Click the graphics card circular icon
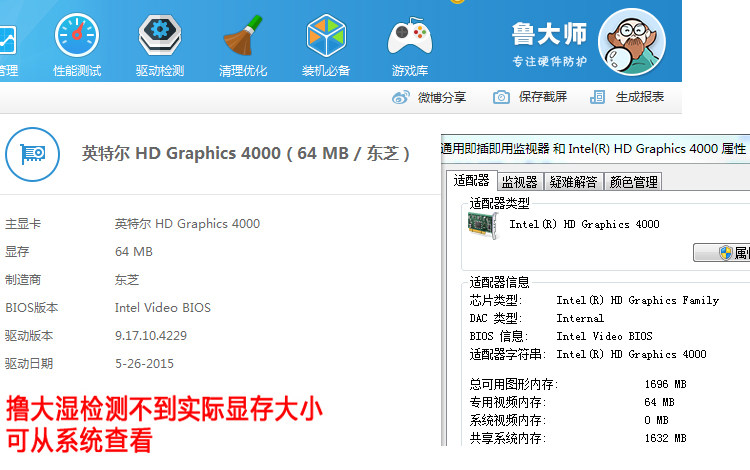 click(33, 154)
